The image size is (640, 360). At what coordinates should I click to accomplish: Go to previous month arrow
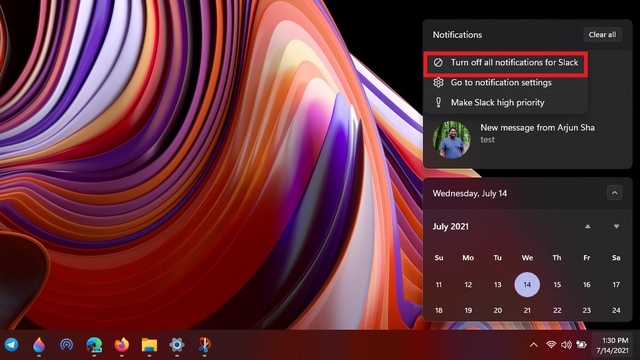click(587, 226)
